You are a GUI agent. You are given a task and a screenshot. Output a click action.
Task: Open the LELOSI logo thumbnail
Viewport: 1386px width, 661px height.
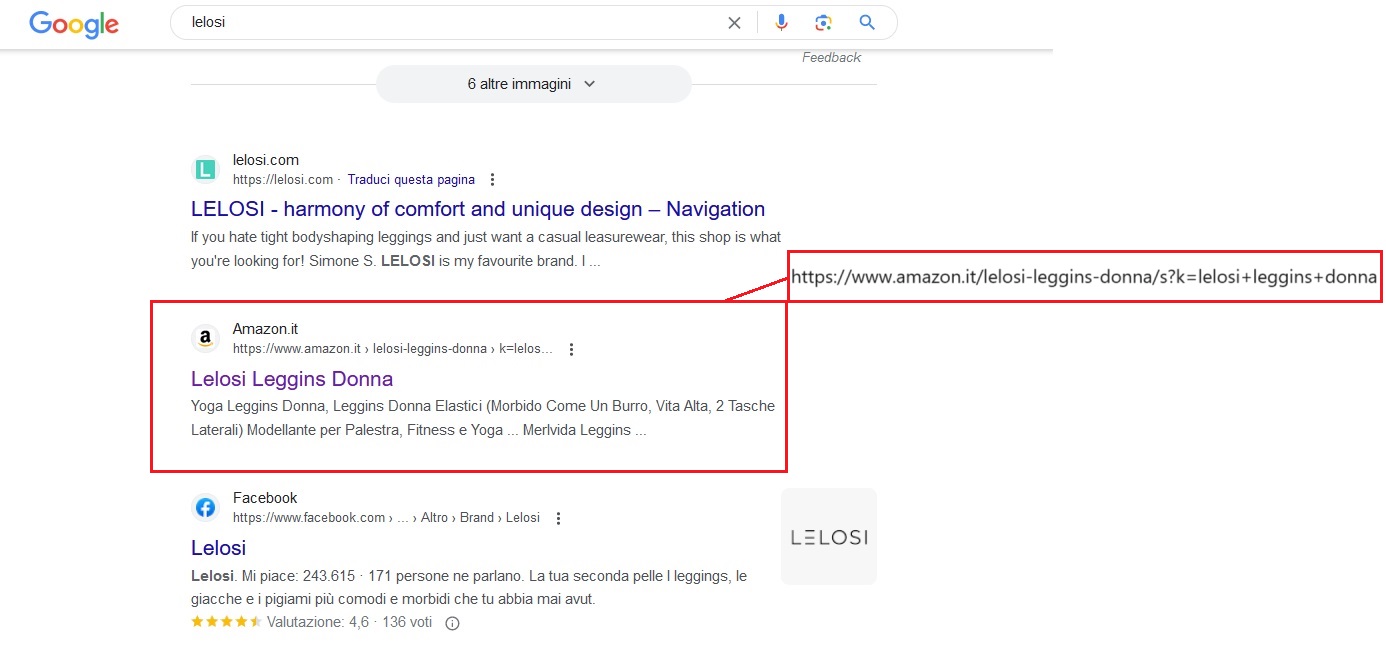(829, 536)
